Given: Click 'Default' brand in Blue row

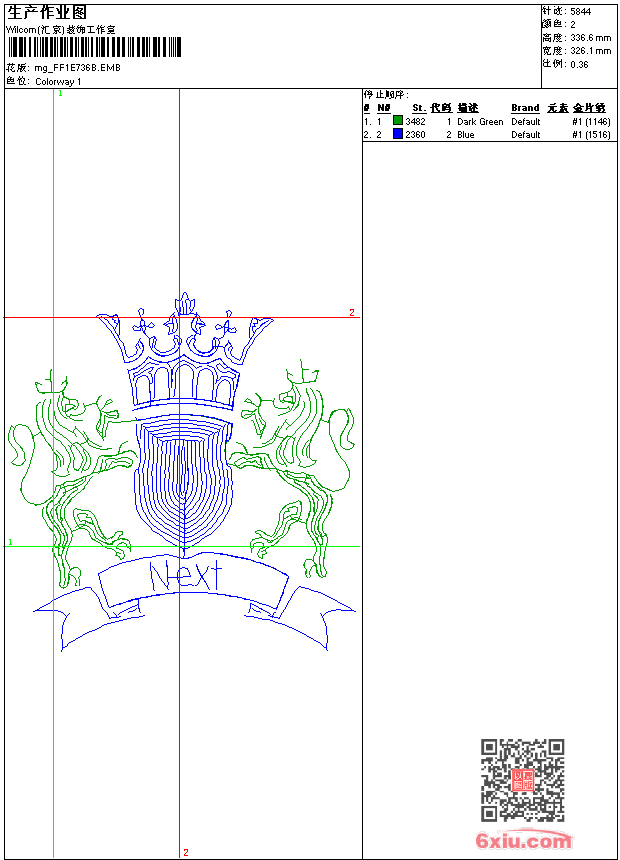Looking at the screenshot, I should (x=526, y=134).
